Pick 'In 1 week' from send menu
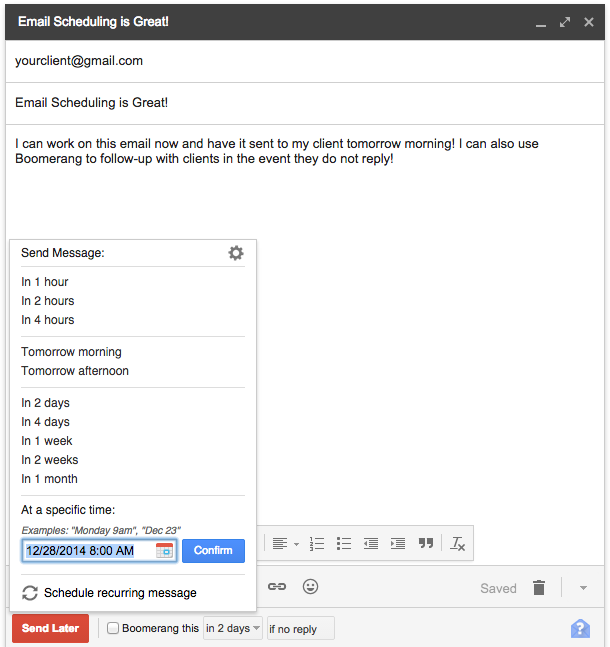This screenshot has height=647, width=610. pyautogui.click(x=47, y=441)
